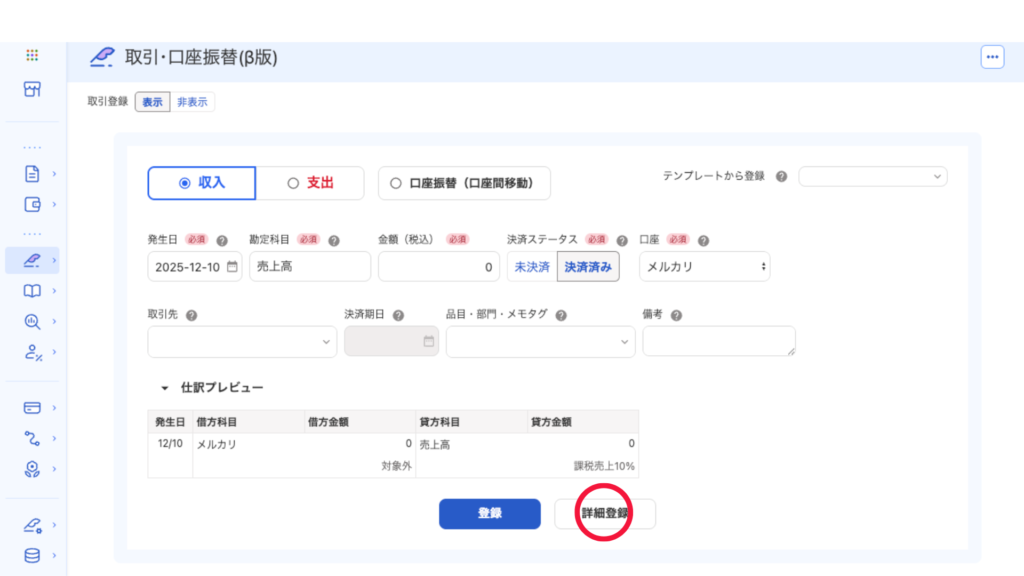Open the credit card icon in sidebar
This screenshot has width=1024, height=576.
pos(32,407)
